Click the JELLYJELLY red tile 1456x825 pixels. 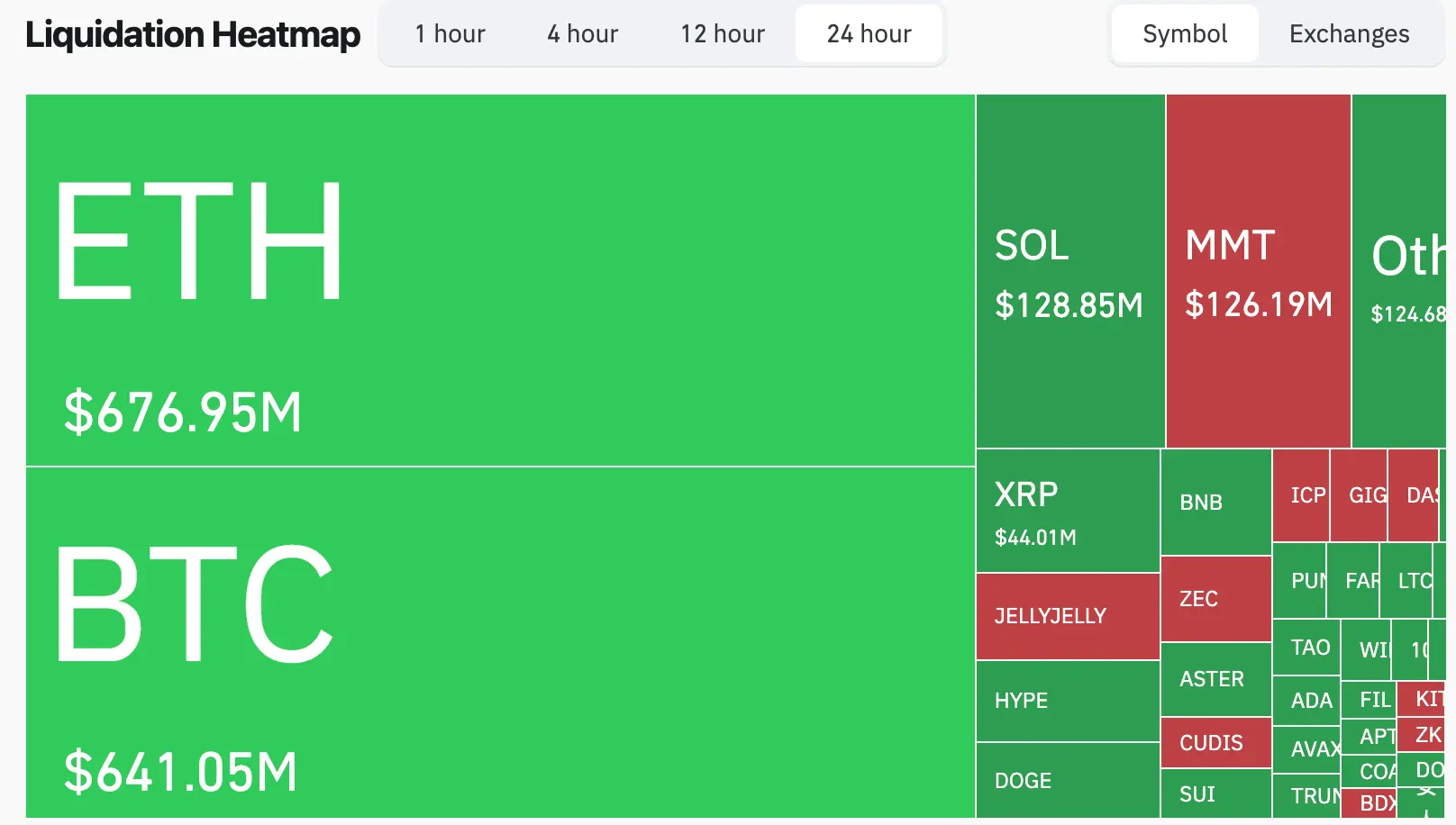pos(1068,615)
